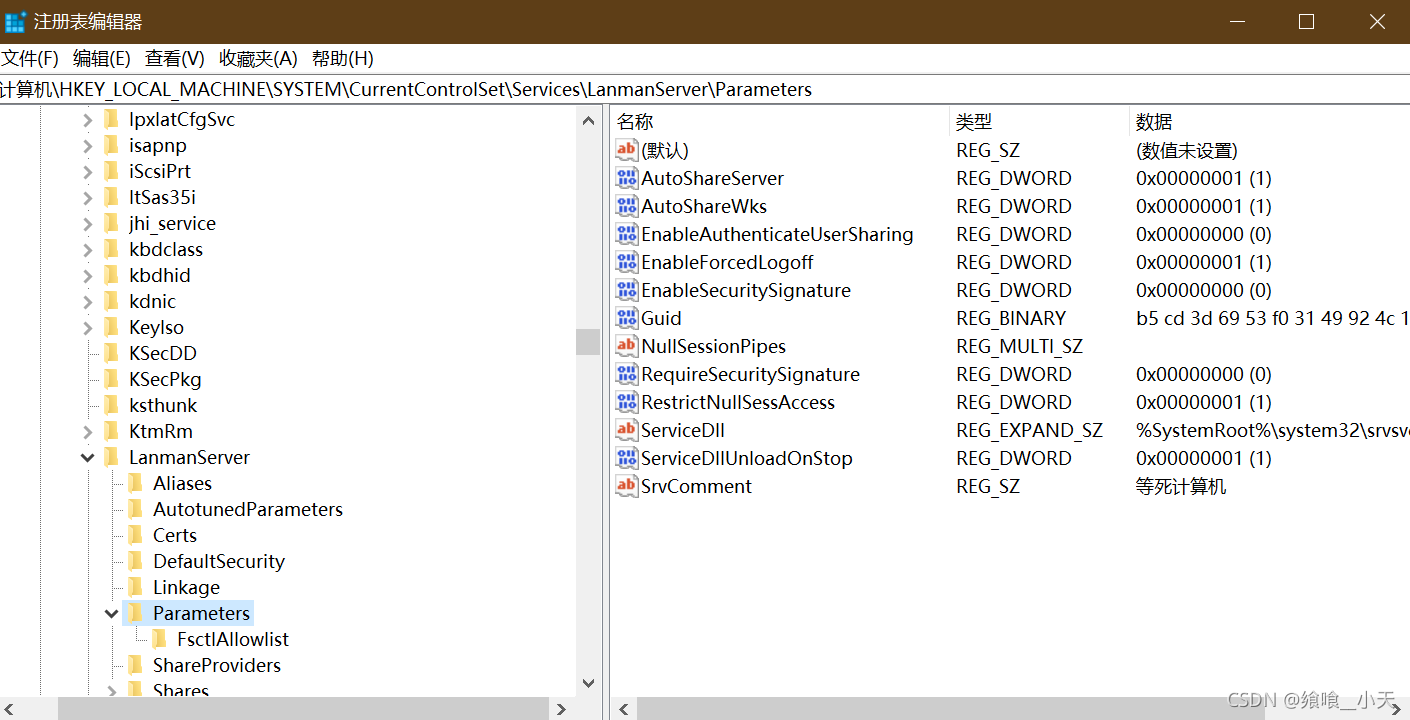
Task: Click the REG_EXPAND_SZ type cell
Action: click(x=1029, y=430)
